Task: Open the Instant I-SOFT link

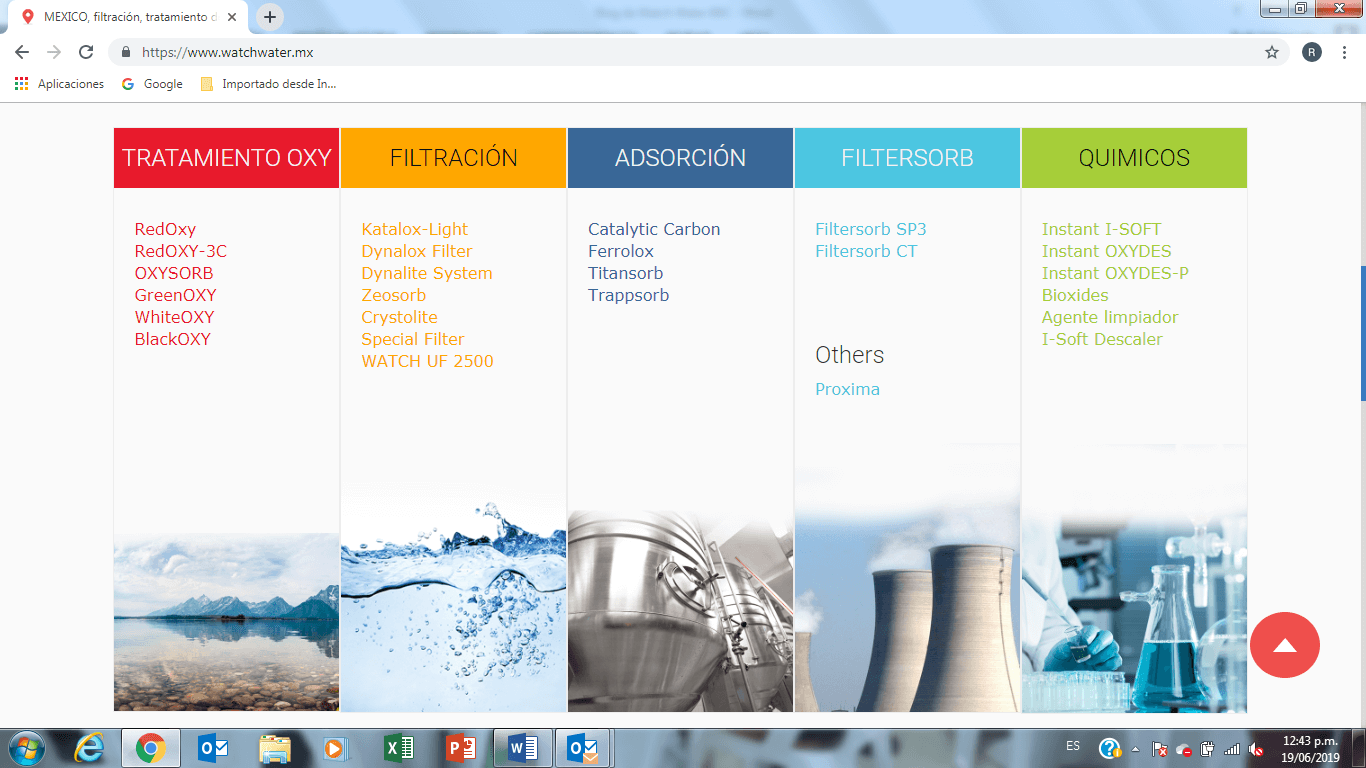Action: point(1102,229)
